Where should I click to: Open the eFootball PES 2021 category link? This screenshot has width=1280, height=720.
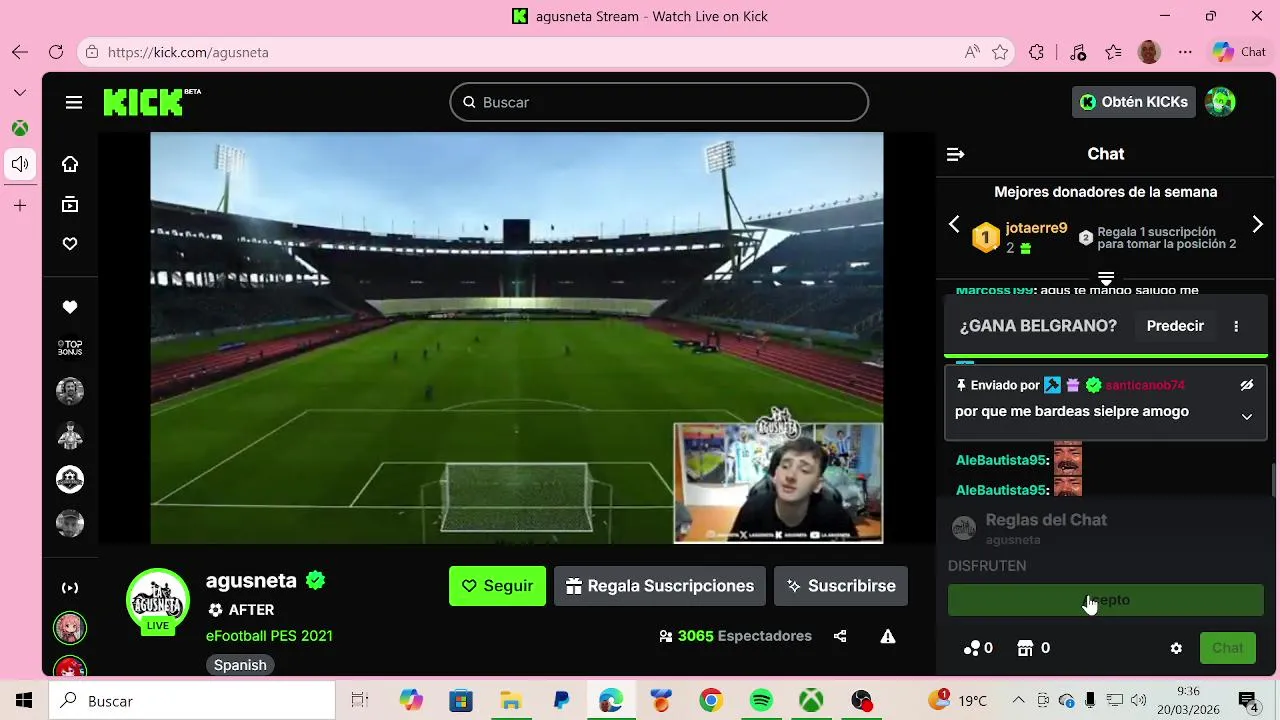269,636
